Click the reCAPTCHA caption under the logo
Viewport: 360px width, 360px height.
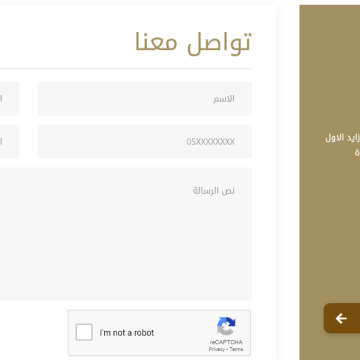(x=226, y=342)
